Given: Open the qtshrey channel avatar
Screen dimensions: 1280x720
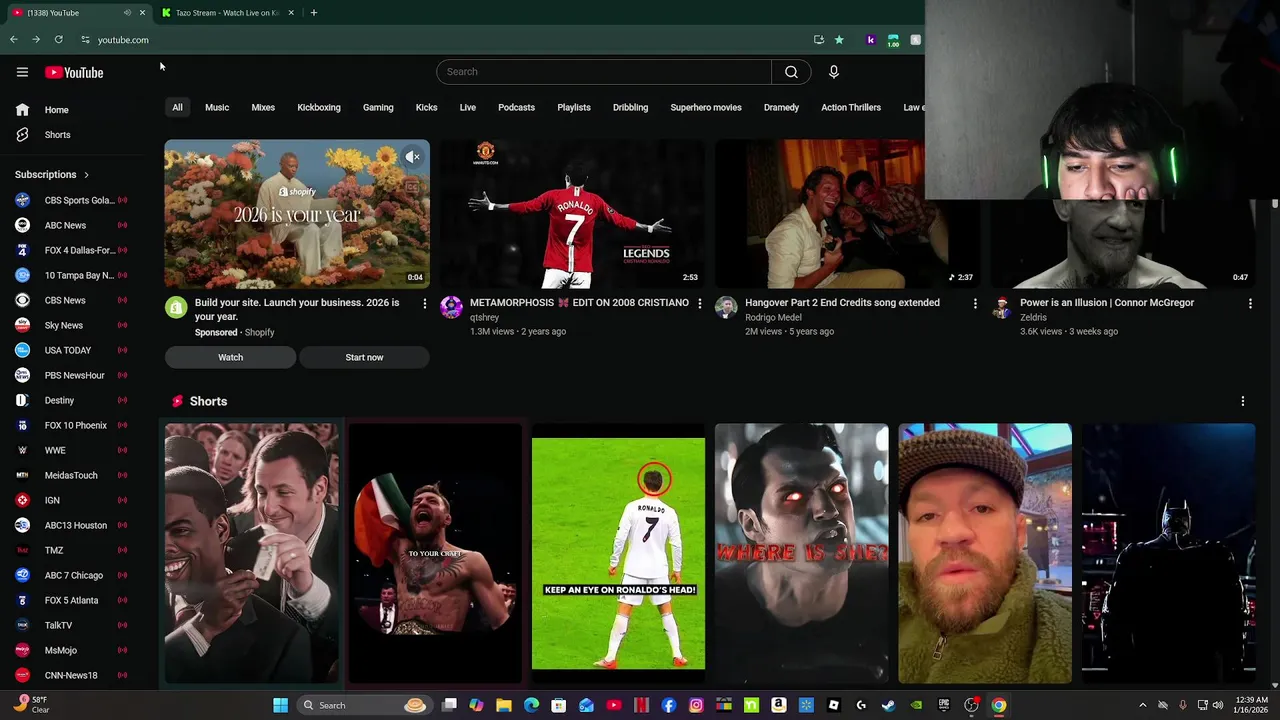Looking at the screenshot, I should pos(451,308).
